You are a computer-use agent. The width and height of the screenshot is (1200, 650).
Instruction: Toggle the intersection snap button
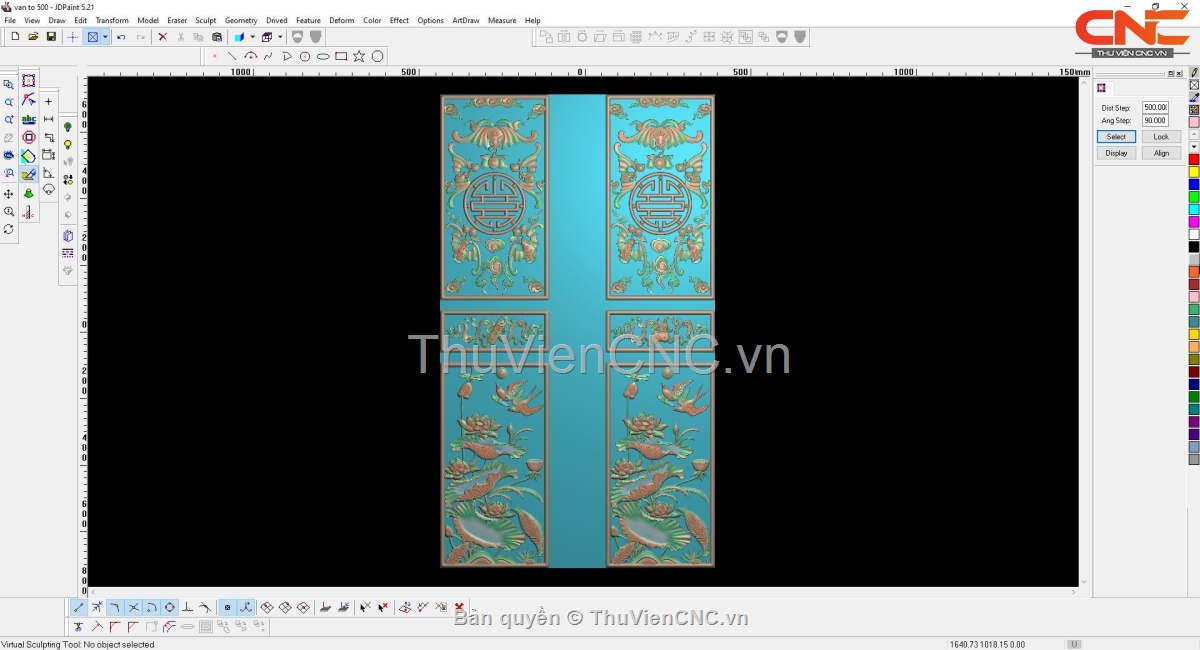133,607
